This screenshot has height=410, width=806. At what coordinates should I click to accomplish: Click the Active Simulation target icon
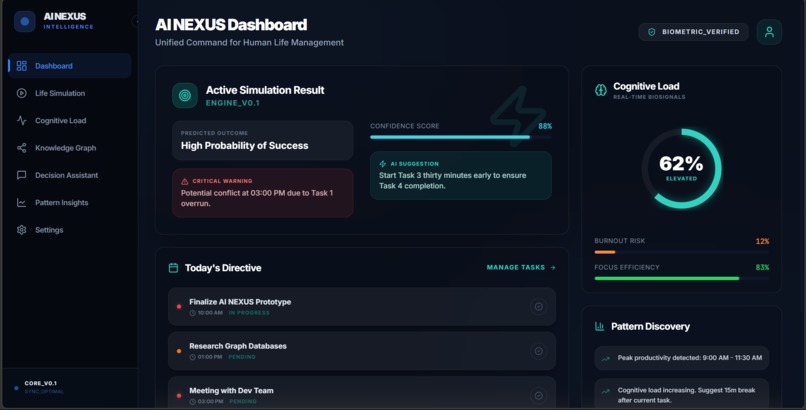coord(185,95)
